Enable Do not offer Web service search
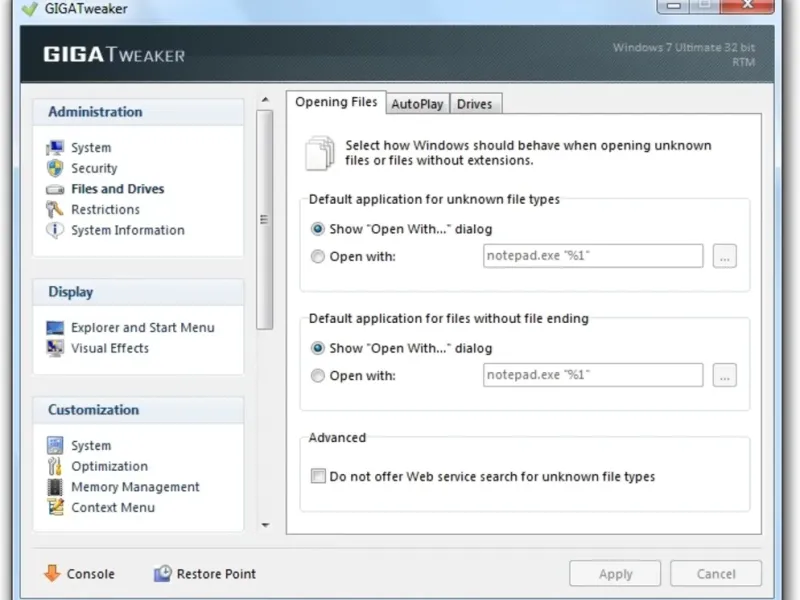 318,476
